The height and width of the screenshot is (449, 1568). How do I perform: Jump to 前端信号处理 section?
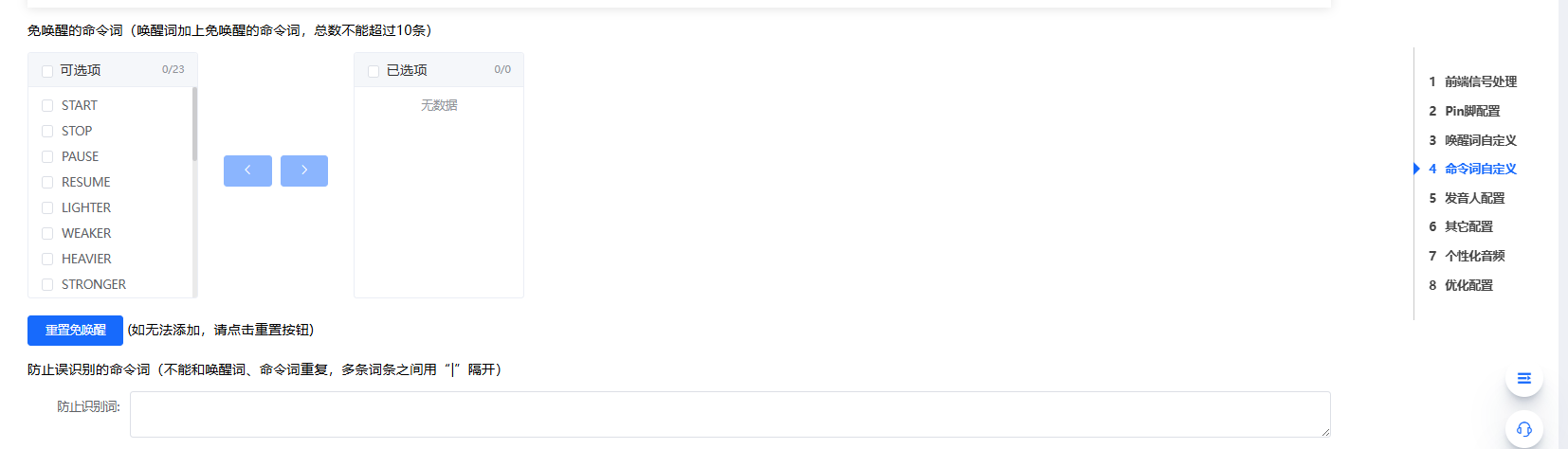point(1480,81)
